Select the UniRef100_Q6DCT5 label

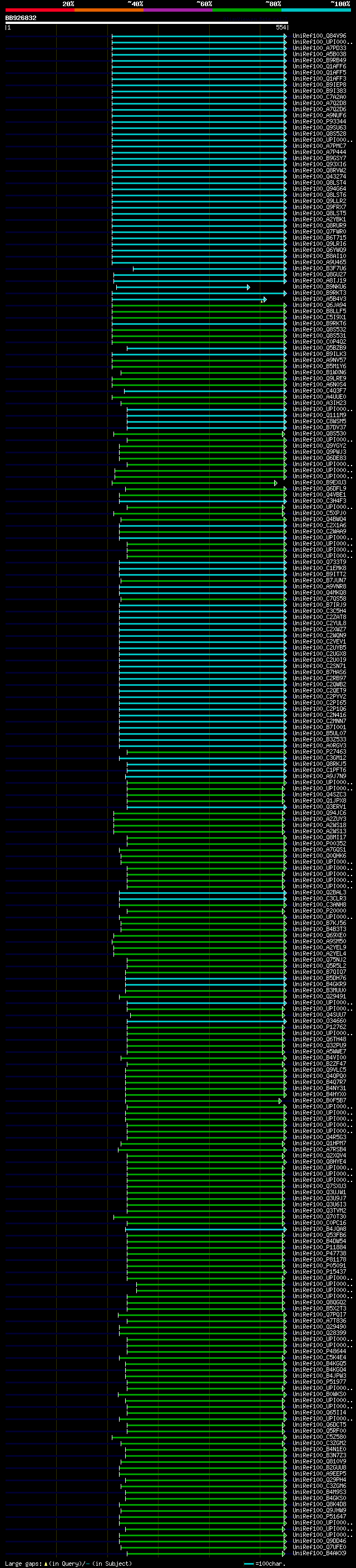[x=319, y=1424]
